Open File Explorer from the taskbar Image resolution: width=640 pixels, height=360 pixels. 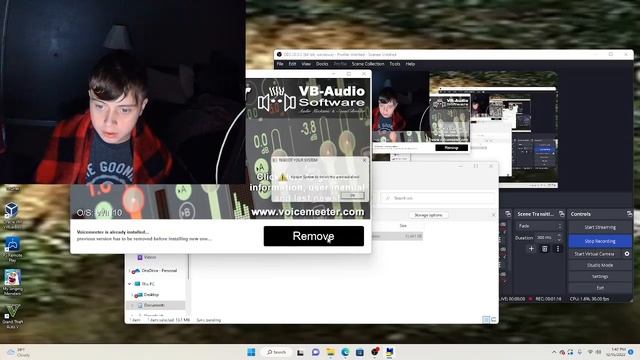(330, 352)
